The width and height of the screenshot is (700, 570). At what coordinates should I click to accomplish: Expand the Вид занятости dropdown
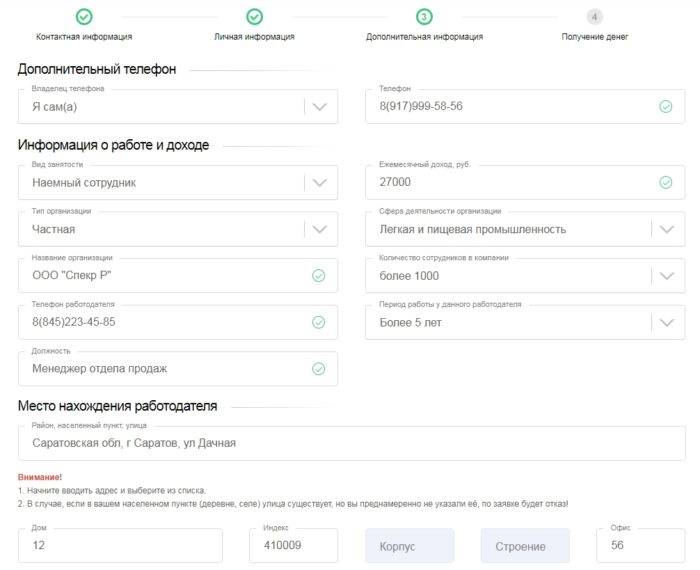click(x=318, y=182)
